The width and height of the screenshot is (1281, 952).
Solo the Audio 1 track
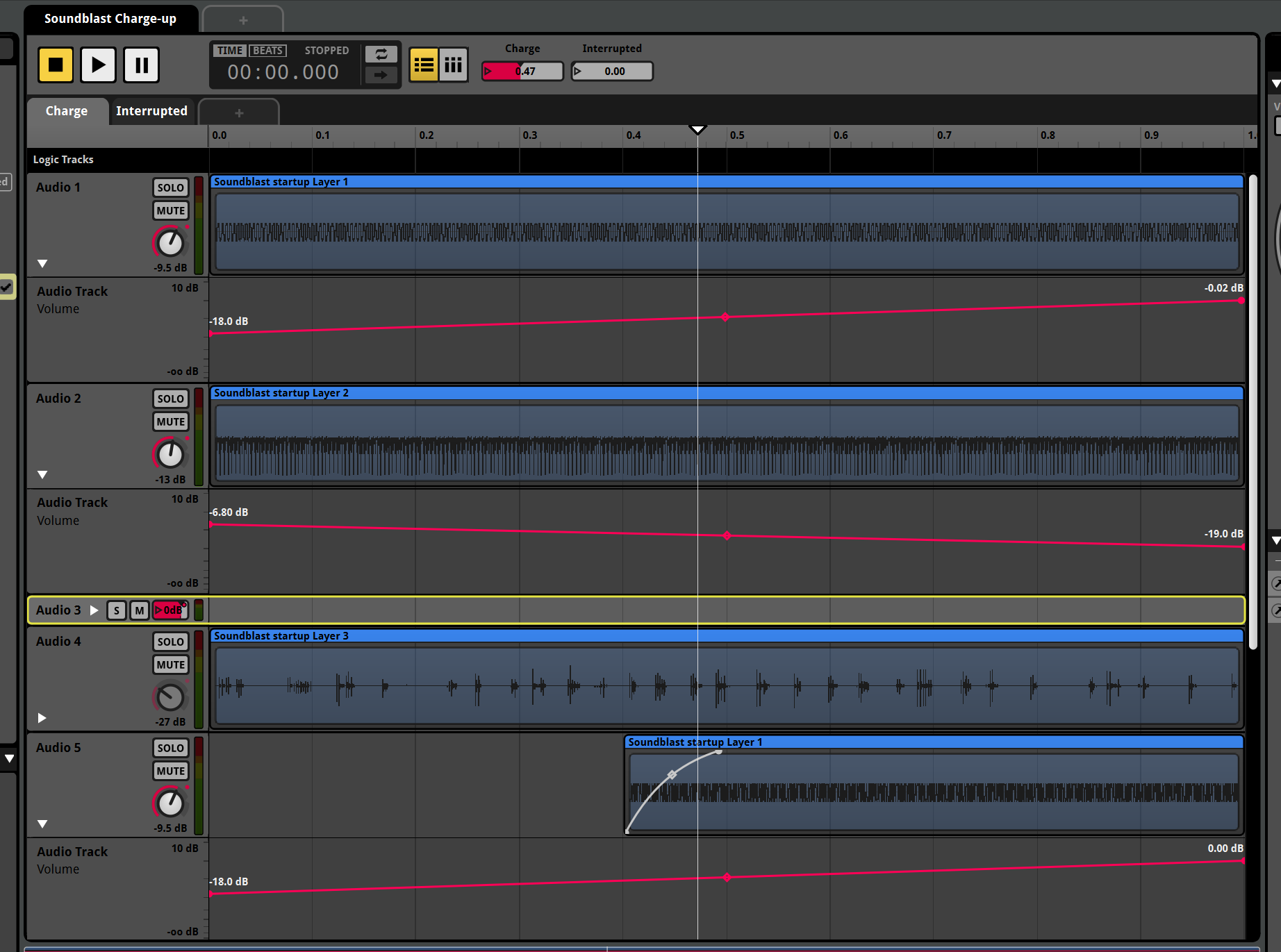pyautogui.click(x=170, y=187)
